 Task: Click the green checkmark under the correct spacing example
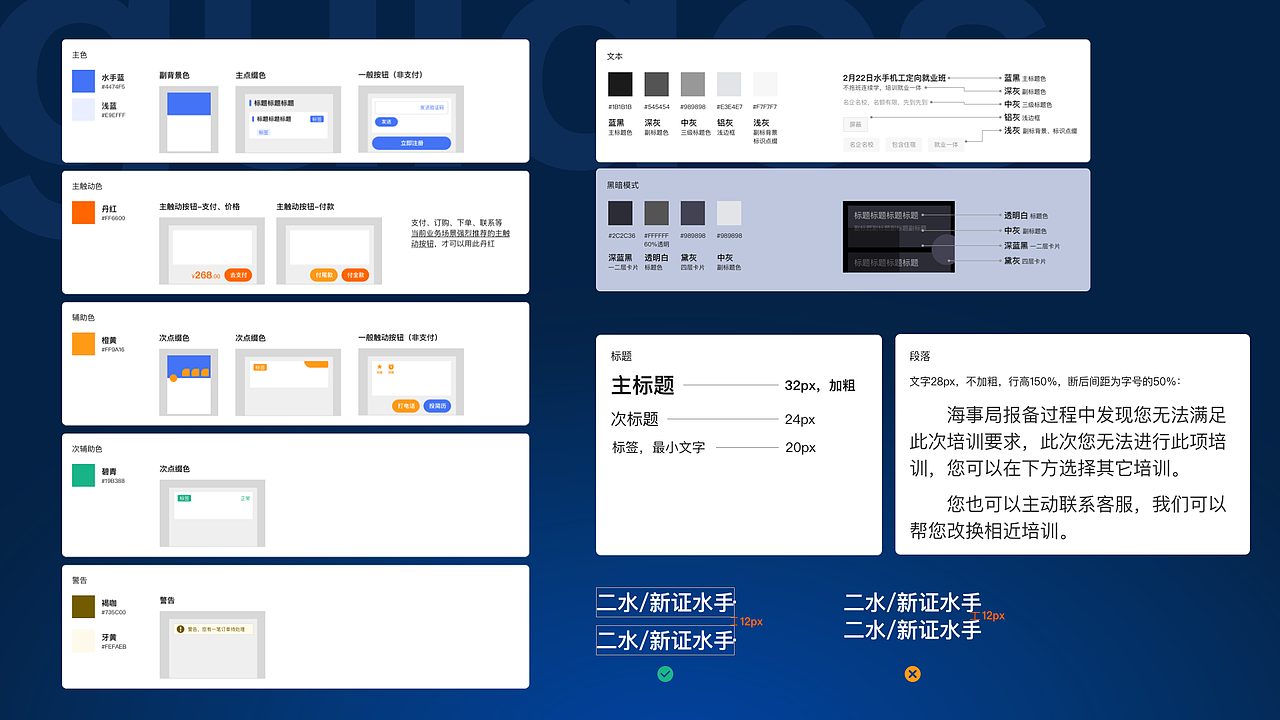tap(664, 674)
